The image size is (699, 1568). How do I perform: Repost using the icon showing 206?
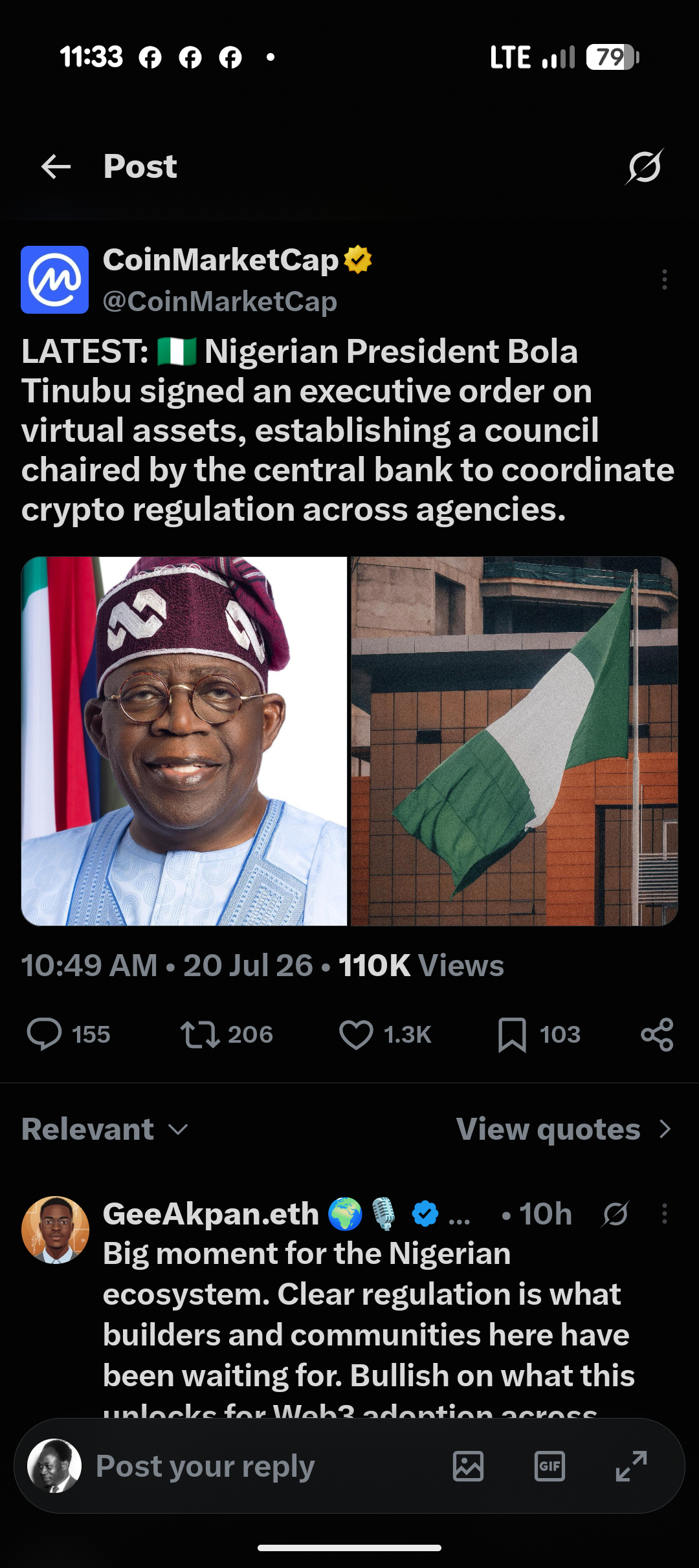click(x=200, y=1034)
